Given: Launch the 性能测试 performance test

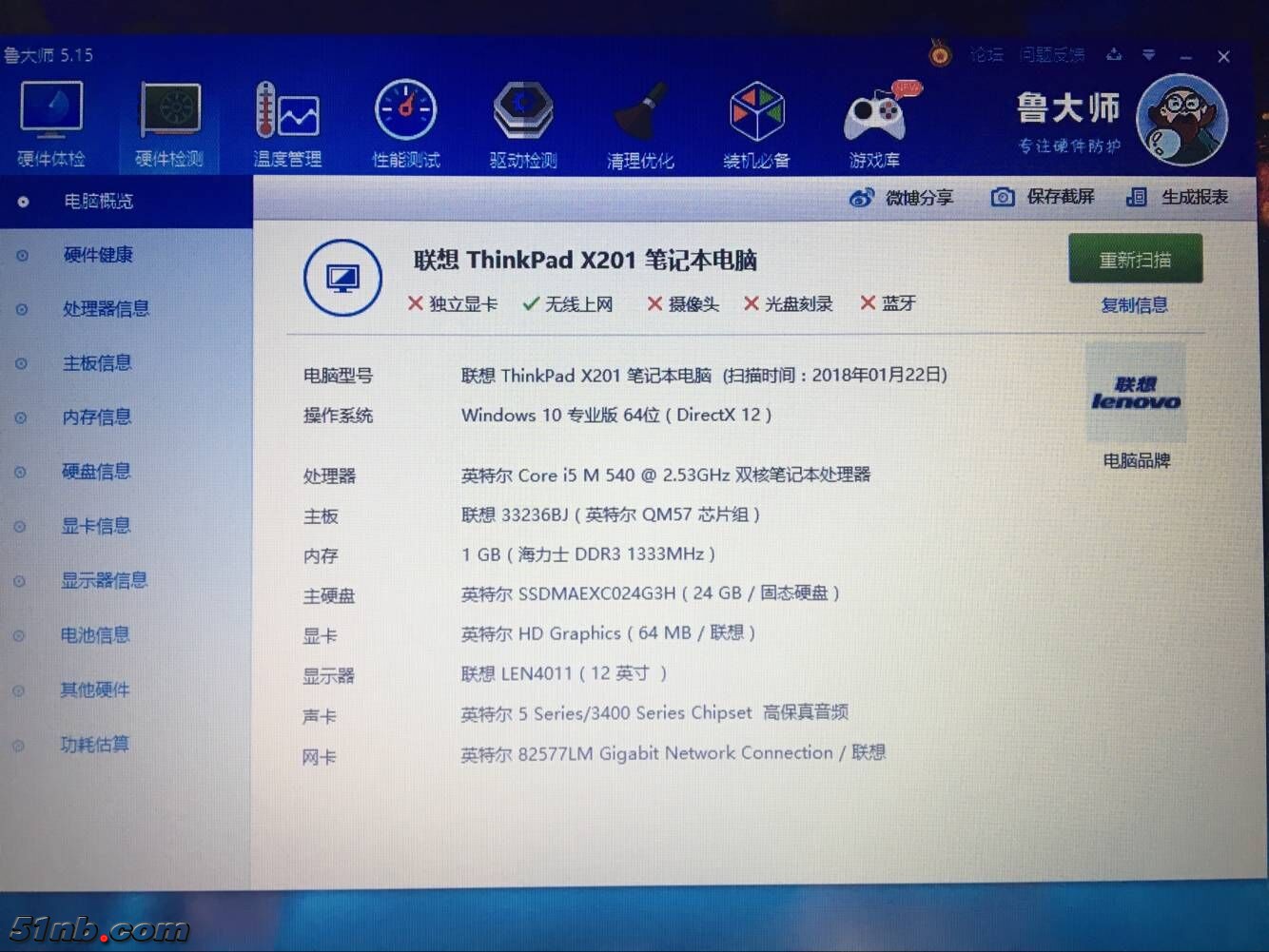Looking at the screenshot, I should coord(405,125).
